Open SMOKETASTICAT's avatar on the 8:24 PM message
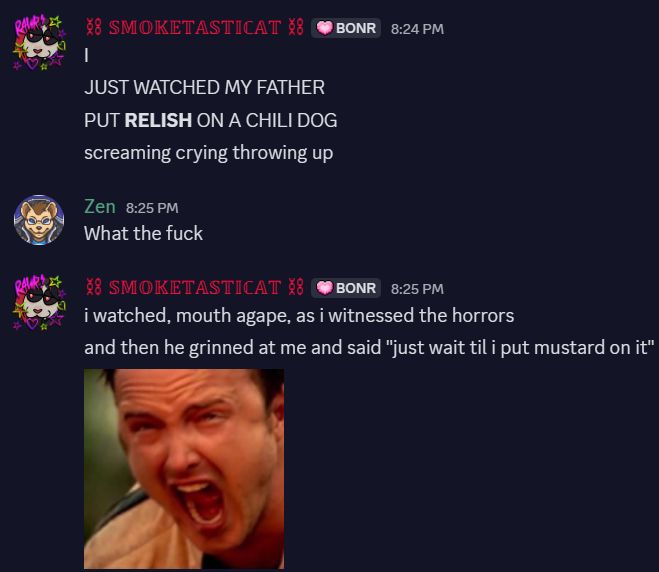The width and height of the screenshot is (659, 572). click(x=39, y=43)
